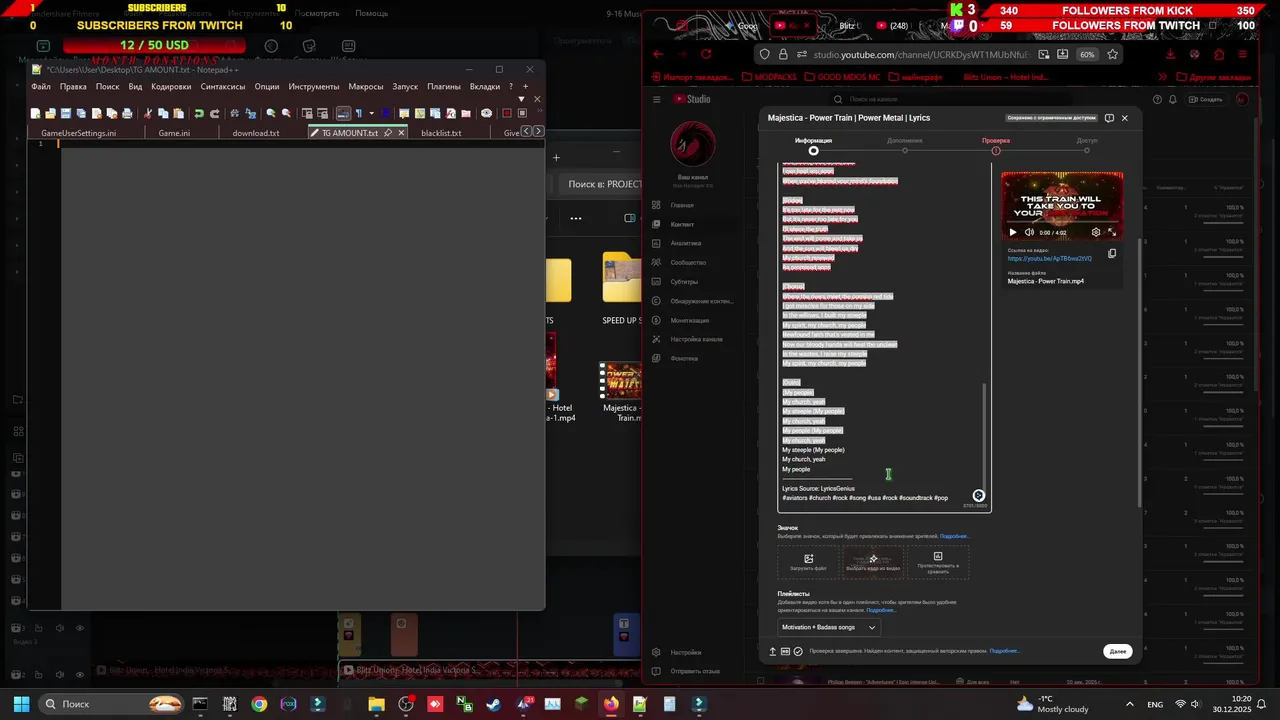
Task: Open Субтитры in the Studio sidebar
Action: [x=684, y=282]
